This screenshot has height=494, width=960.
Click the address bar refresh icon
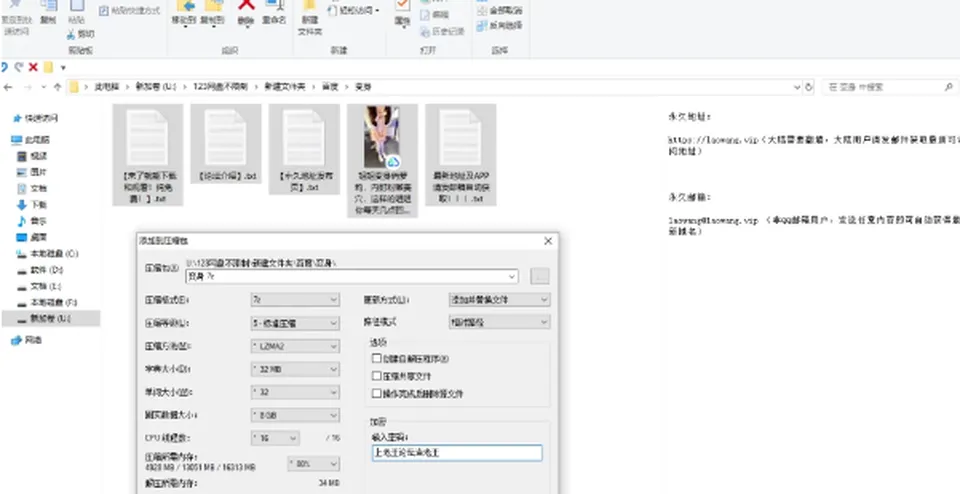[x=809, y=88]
